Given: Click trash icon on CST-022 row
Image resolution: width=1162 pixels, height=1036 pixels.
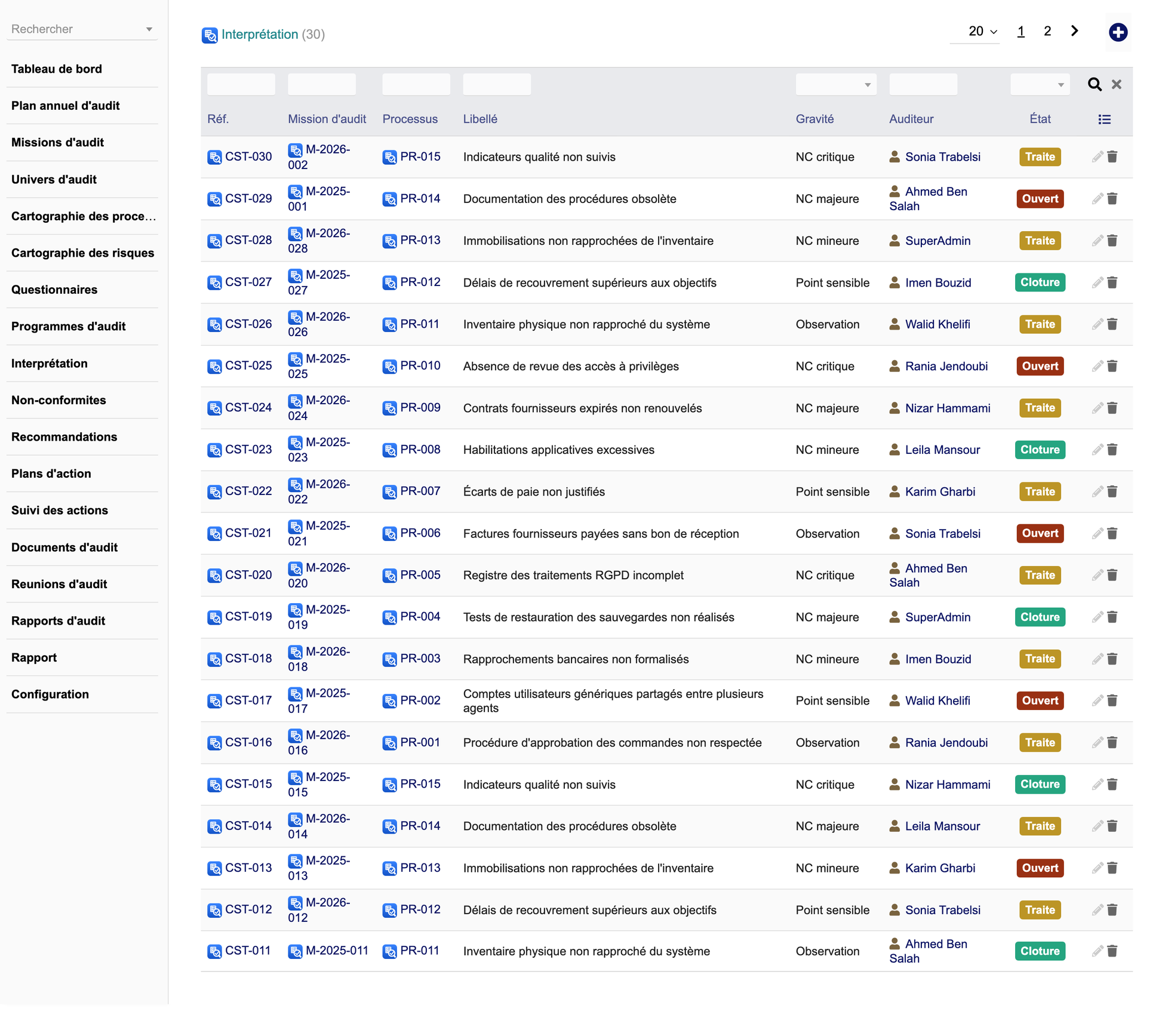Looking at the screenshot, I should (x=1112, y=491).
